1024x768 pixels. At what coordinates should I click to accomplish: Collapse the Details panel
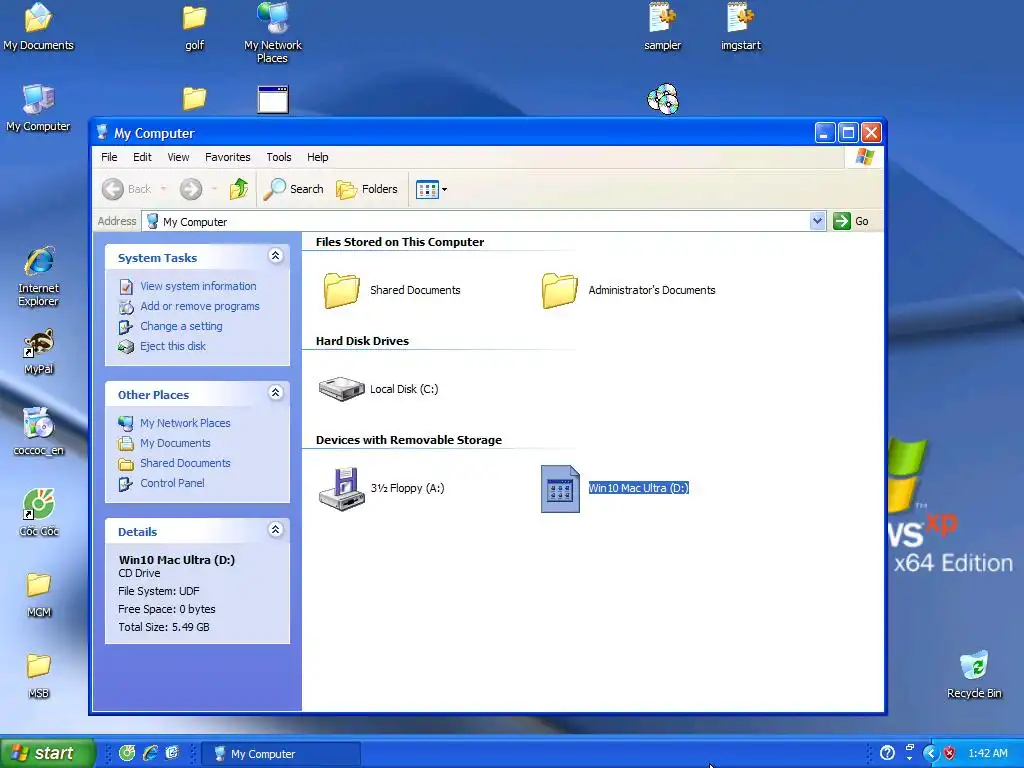pyautogui.click(x=276, y=530)
